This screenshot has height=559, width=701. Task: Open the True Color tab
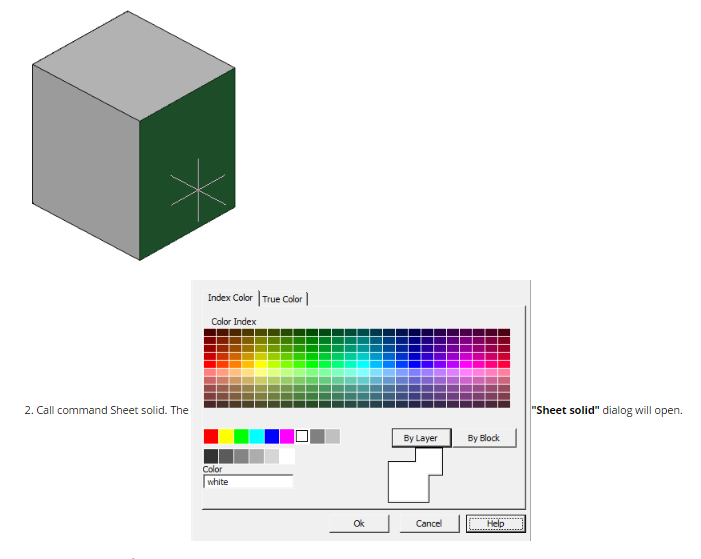(283, 299)
